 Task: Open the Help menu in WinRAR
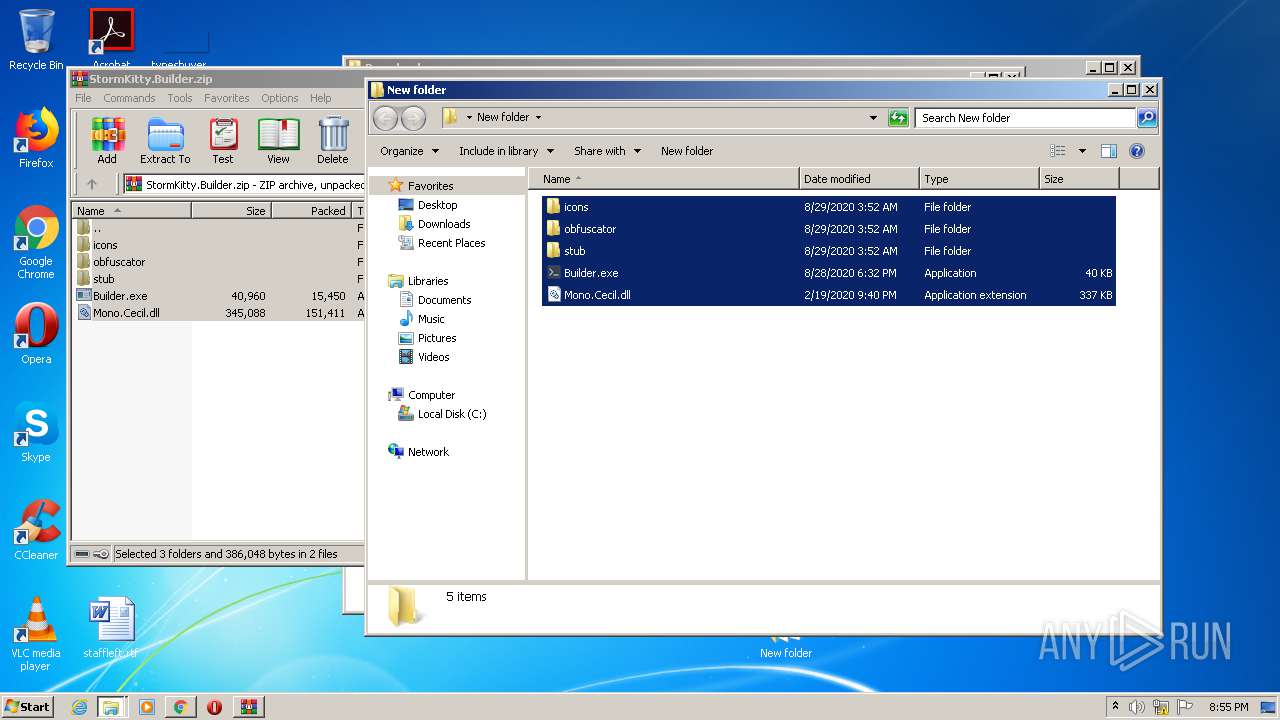(x=320, y=98)
